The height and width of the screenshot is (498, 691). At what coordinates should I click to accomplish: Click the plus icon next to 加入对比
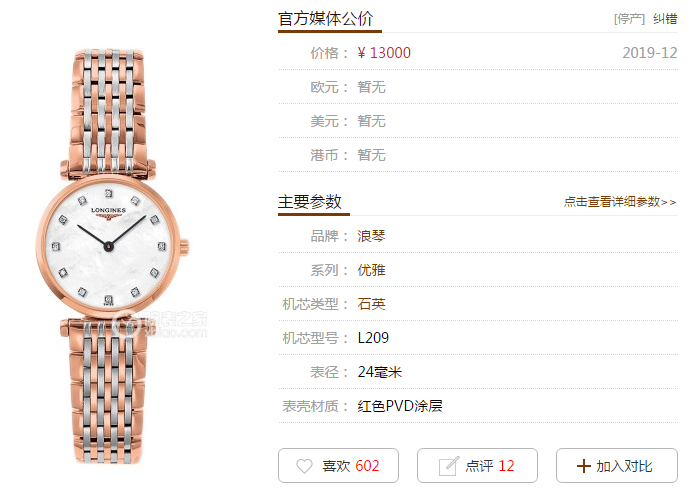pyautogui.click(x=583, y=466)
